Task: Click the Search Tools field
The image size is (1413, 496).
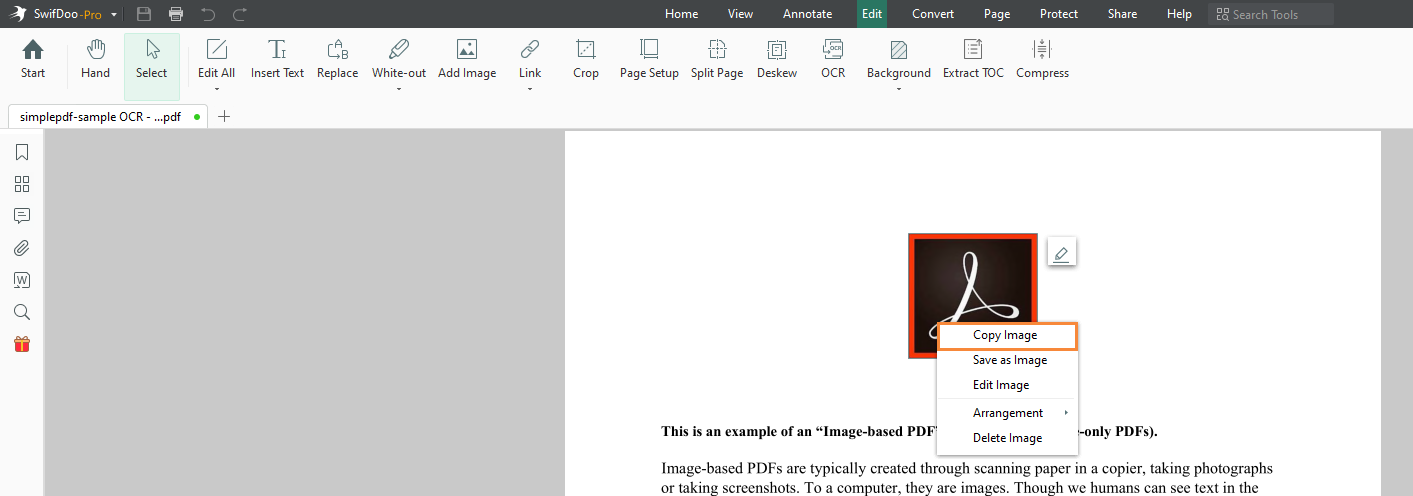Action: tap(1270, 14)
